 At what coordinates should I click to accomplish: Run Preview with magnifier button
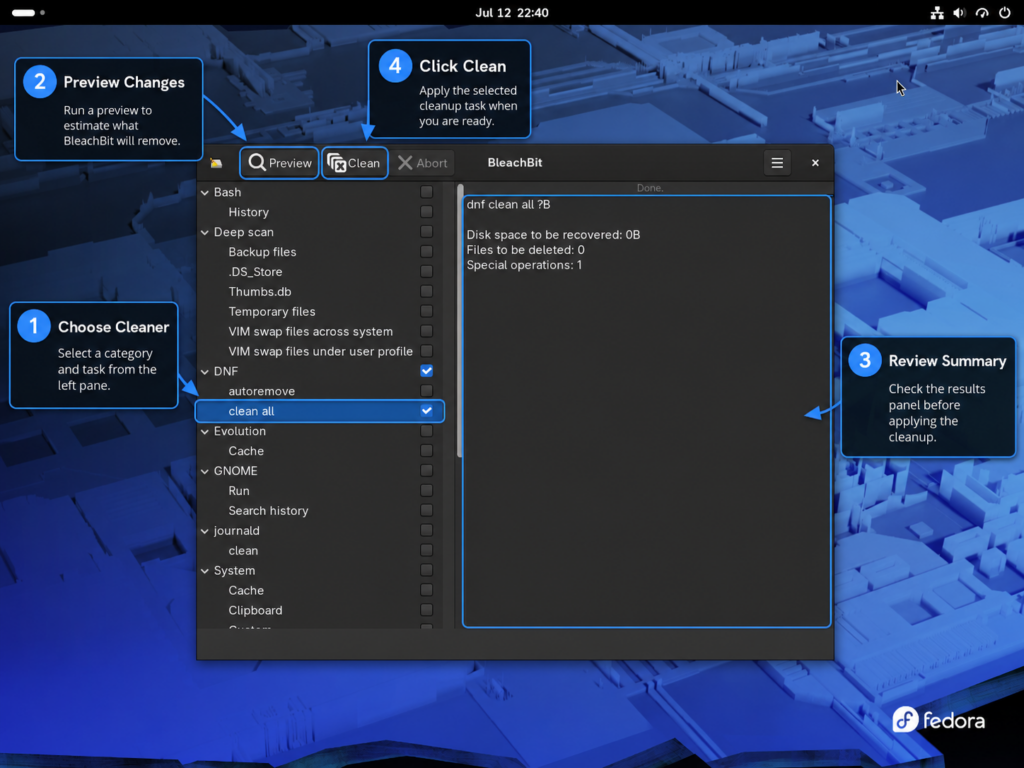[x=280, y=163]
